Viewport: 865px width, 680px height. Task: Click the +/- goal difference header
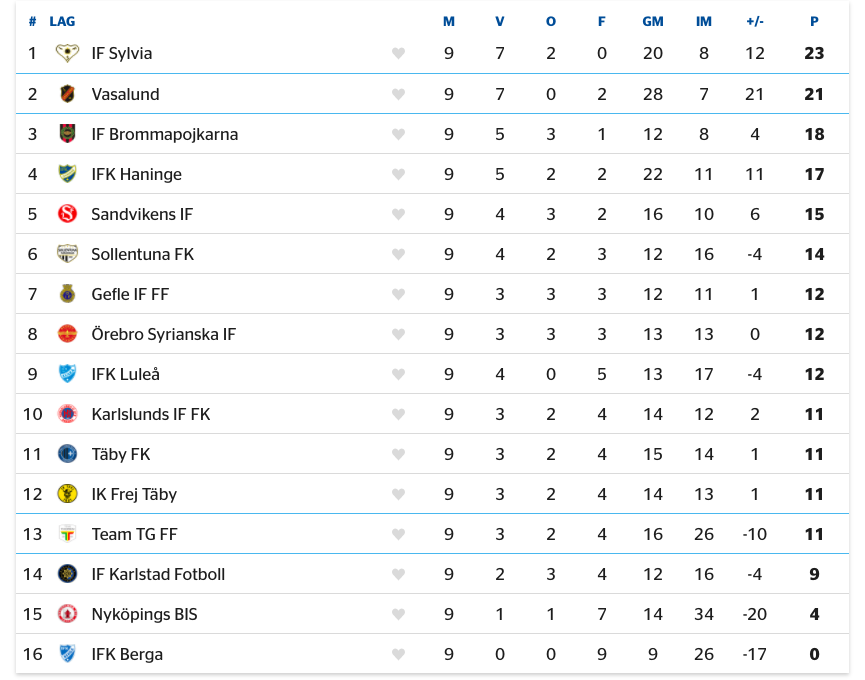755,22
